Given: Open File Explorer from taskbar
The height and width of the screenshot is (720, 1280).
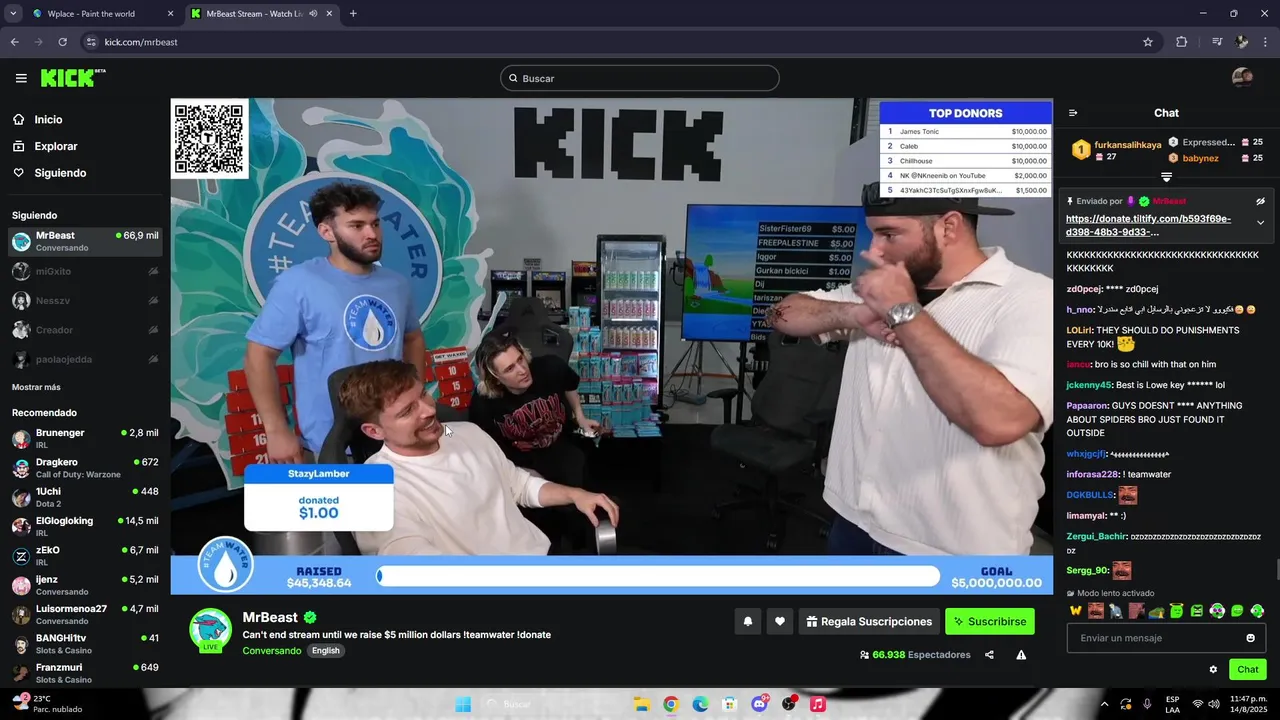Looking at the screenshot, I should point(641,704).
